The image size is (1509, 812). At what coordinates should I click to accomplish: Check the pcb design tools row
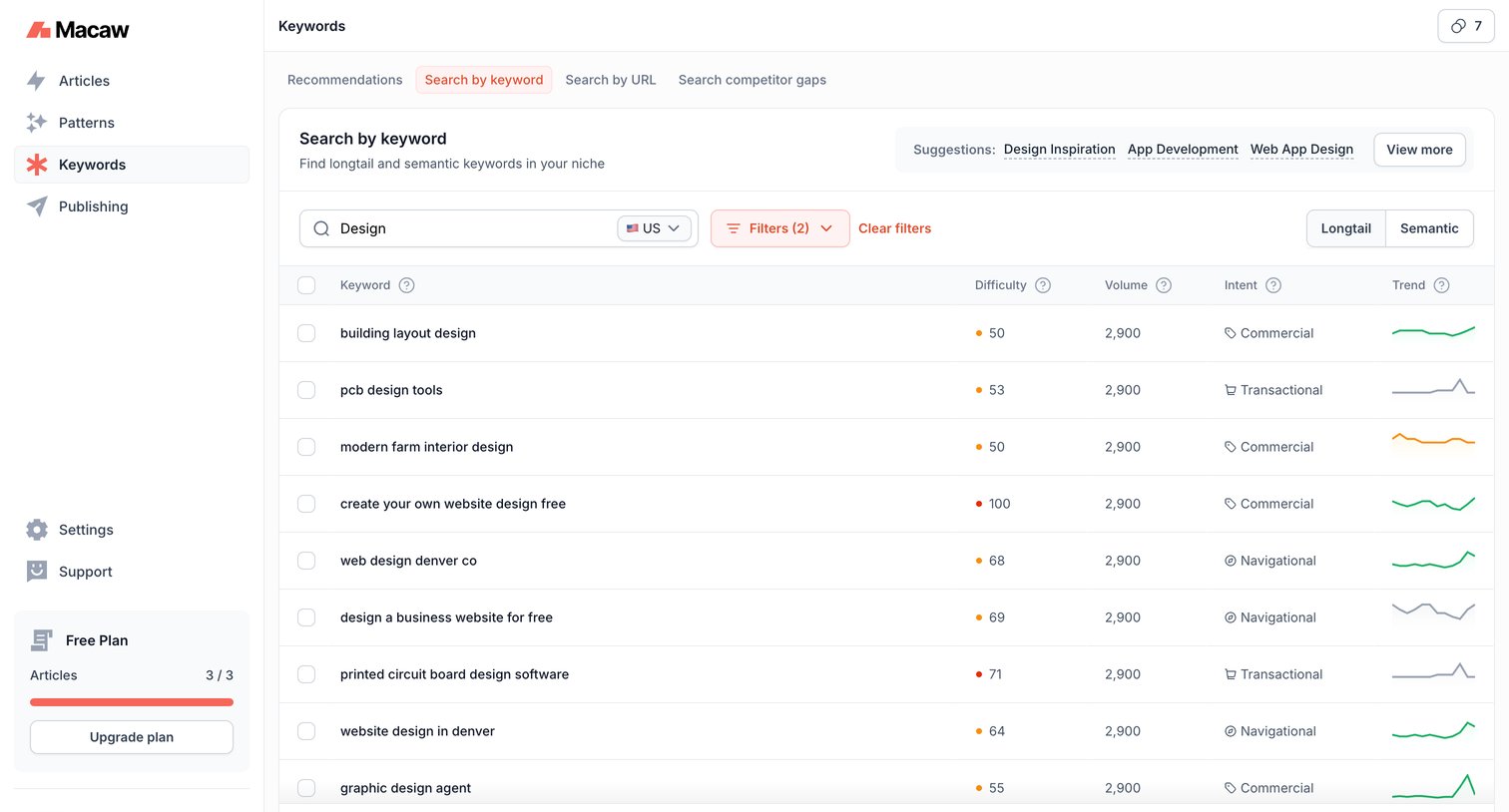(x=306, y=390)
